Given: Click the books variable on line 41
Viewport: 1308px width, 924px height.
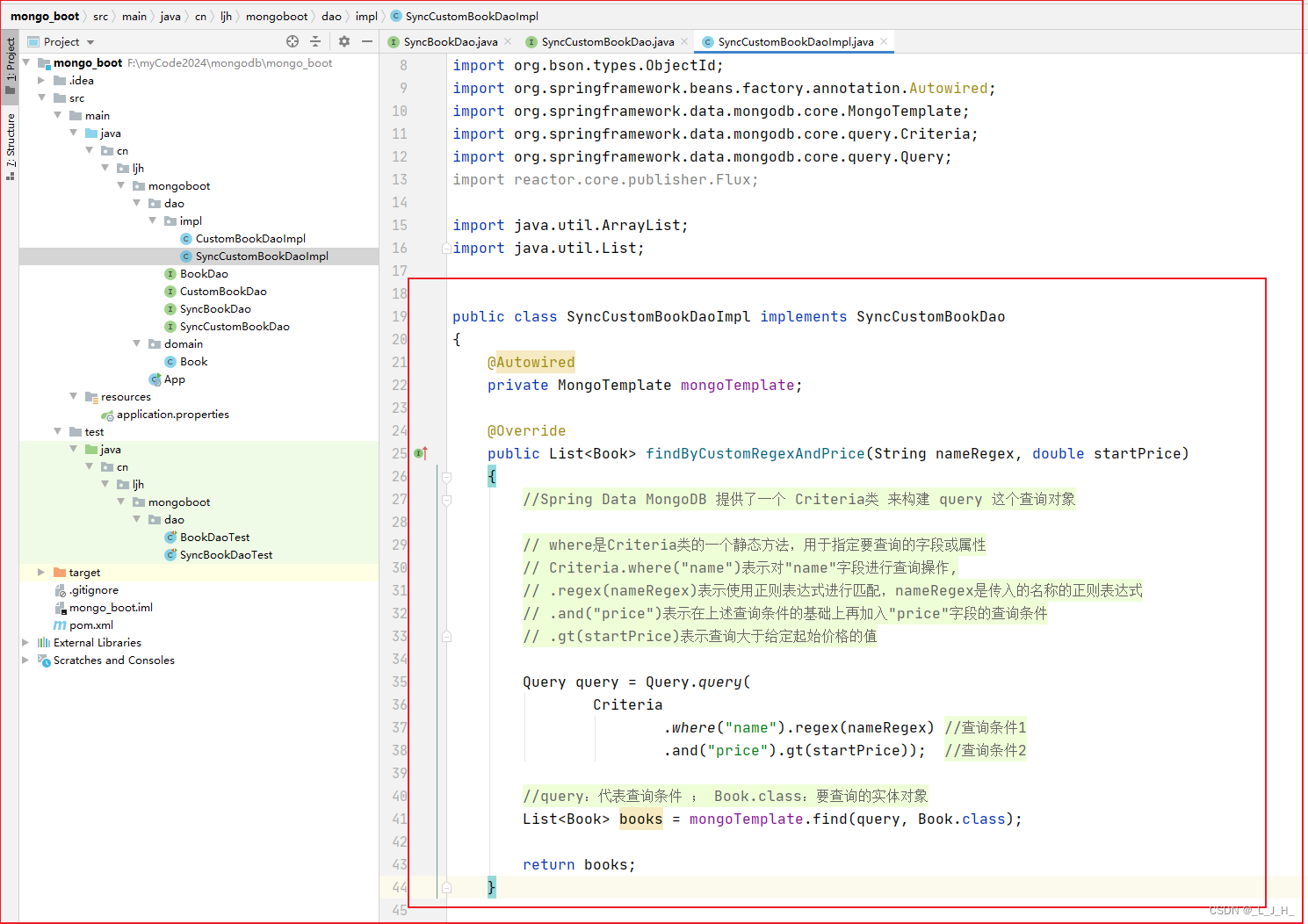Looking at the screenshot, I should pos(640,819).
